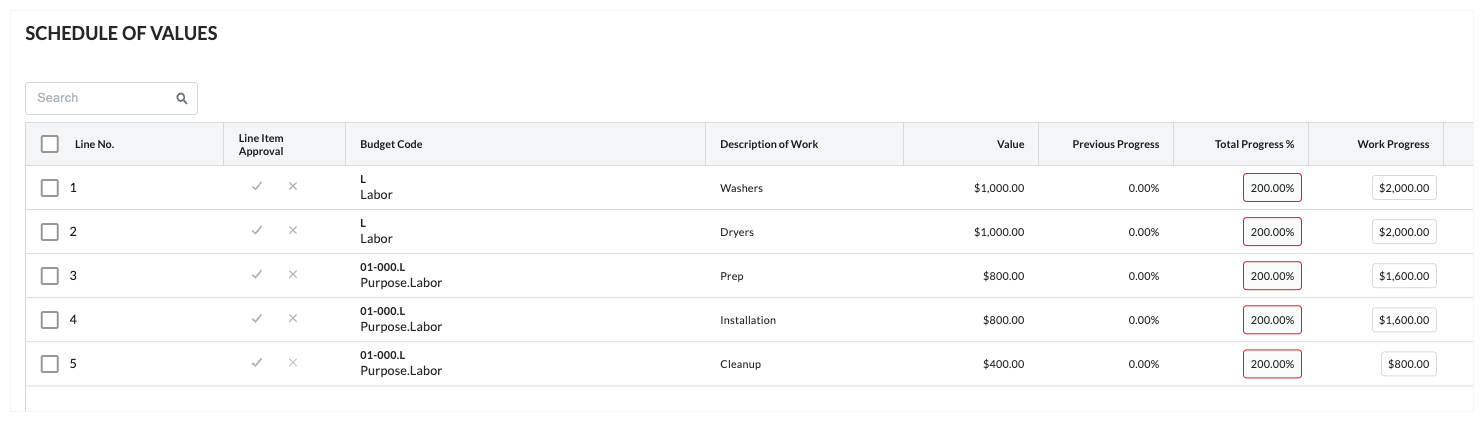Reject line item 1 with X icon

tap(293, 187)
